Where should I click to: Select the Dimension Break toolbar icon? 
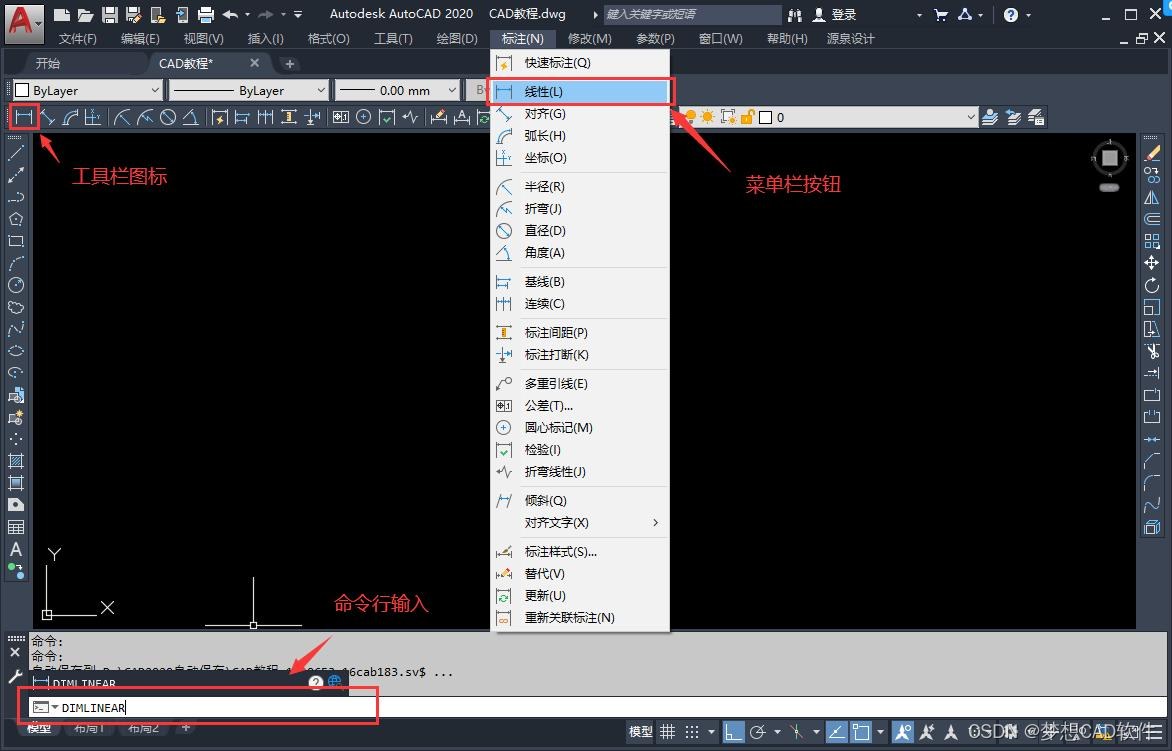pyautogui.click(x=312, y=117)
